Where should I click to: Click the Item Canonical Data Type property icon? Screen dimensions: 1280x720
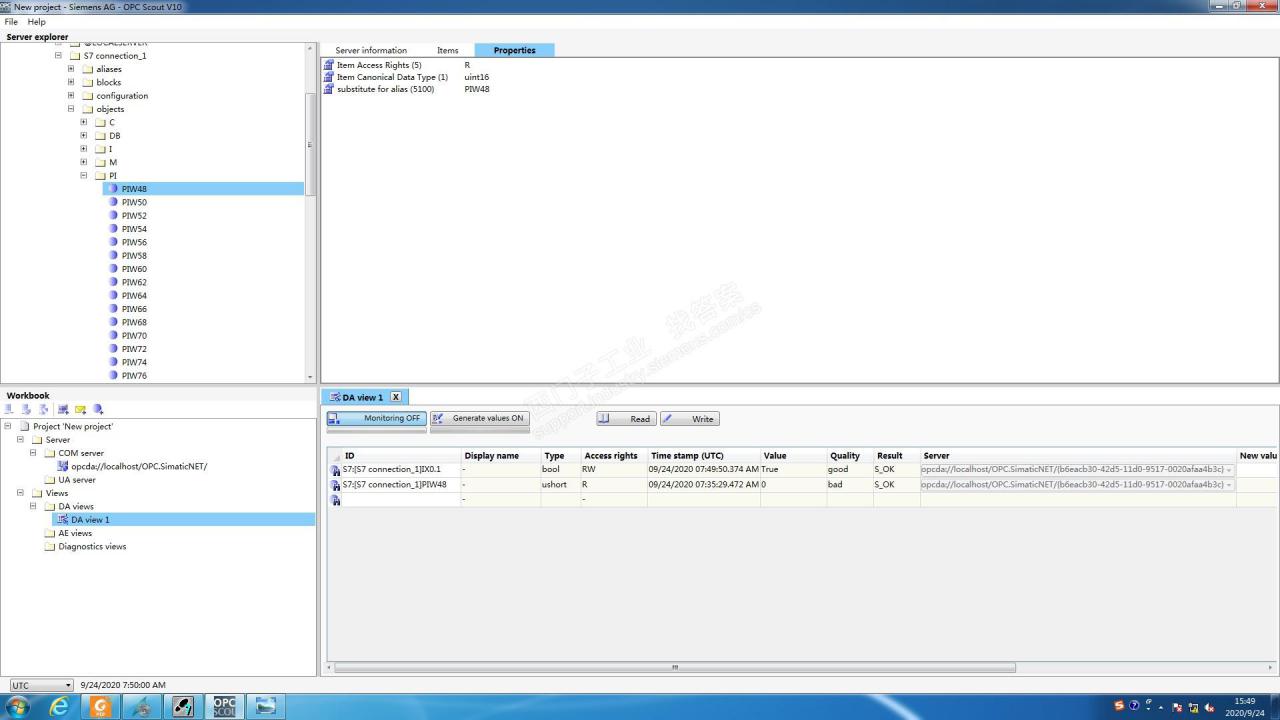pyautogui.click(x=329, y=77)
